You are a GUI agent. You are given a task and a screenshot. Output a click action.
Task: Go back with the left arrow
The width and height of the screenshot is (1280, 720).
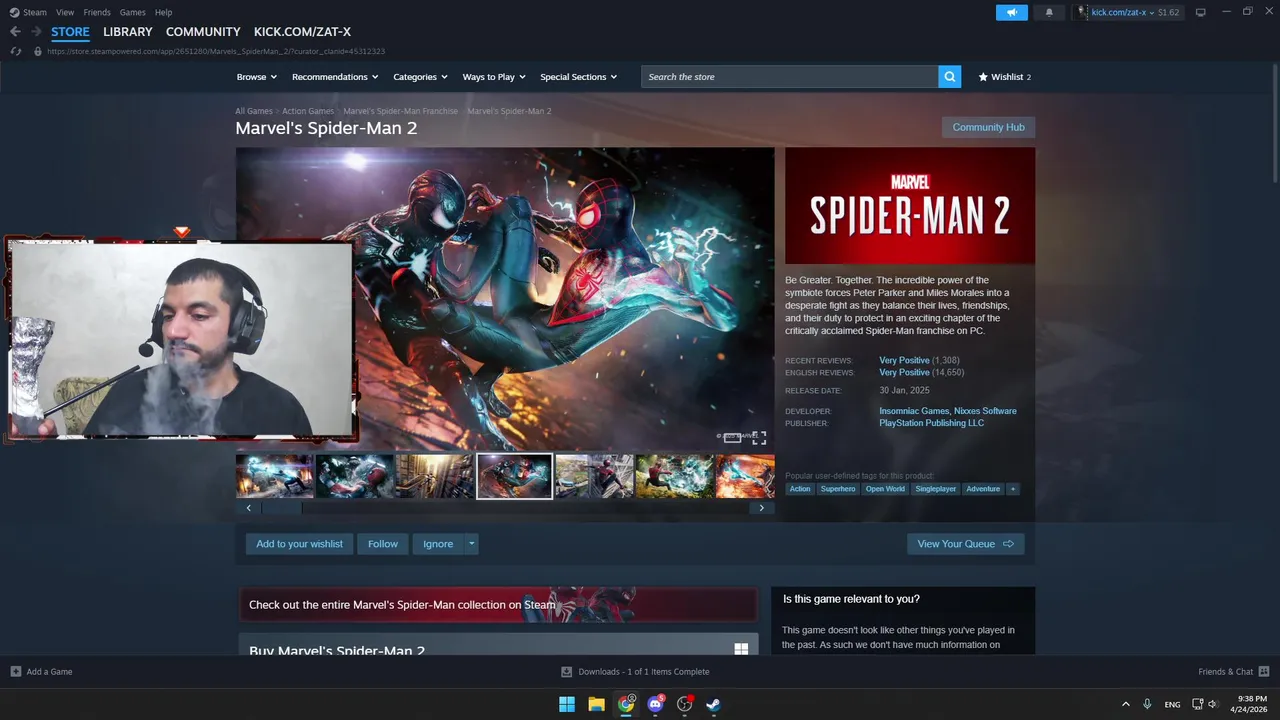pyautogui.click(x=15, y=32)
